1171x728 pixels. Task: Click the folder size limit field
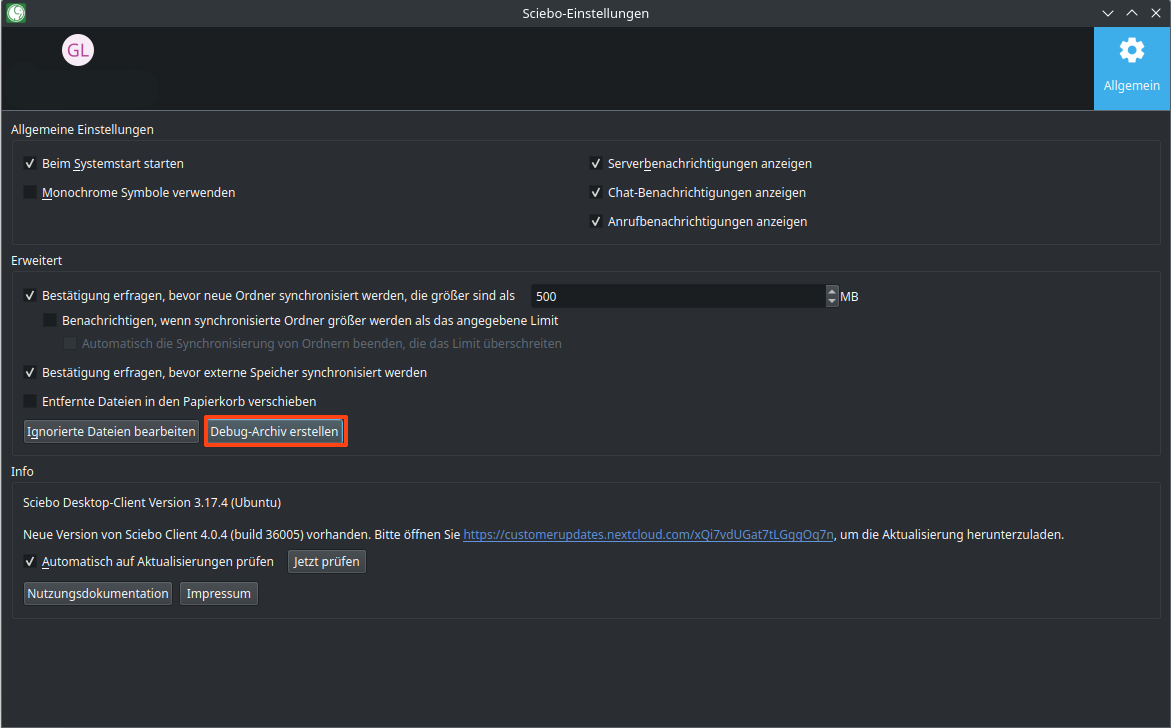[677, 296]
